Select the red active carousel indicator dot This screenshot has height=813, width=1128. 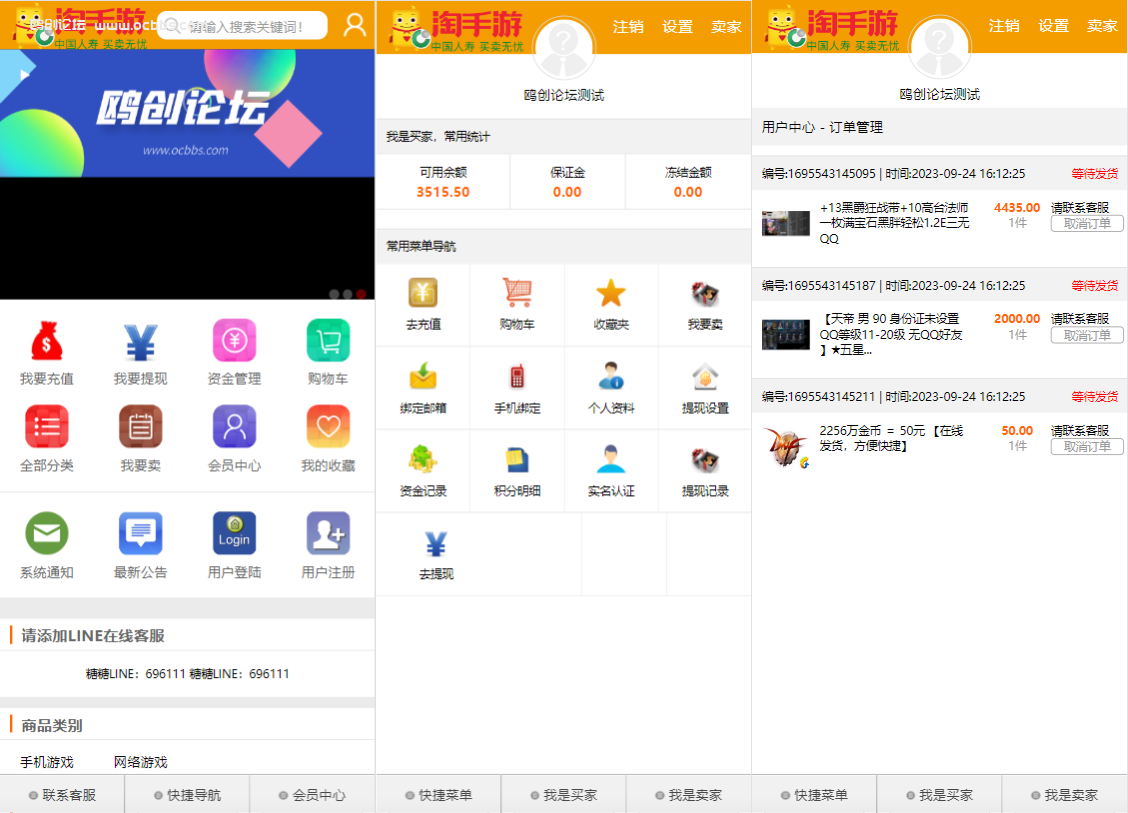click(x=361, y=294)
